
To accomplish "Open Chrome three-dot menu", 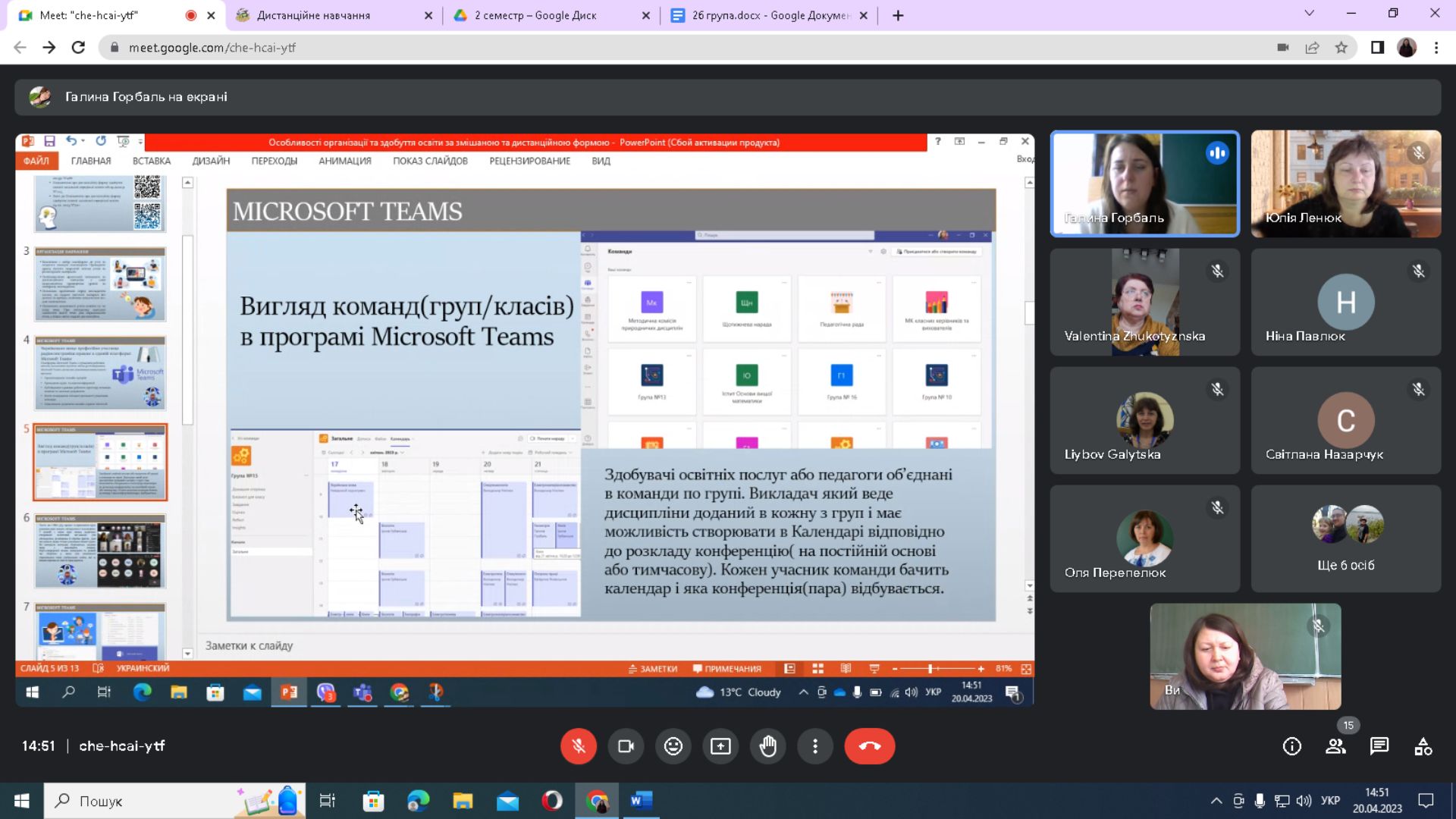I will click(1436, 47).
